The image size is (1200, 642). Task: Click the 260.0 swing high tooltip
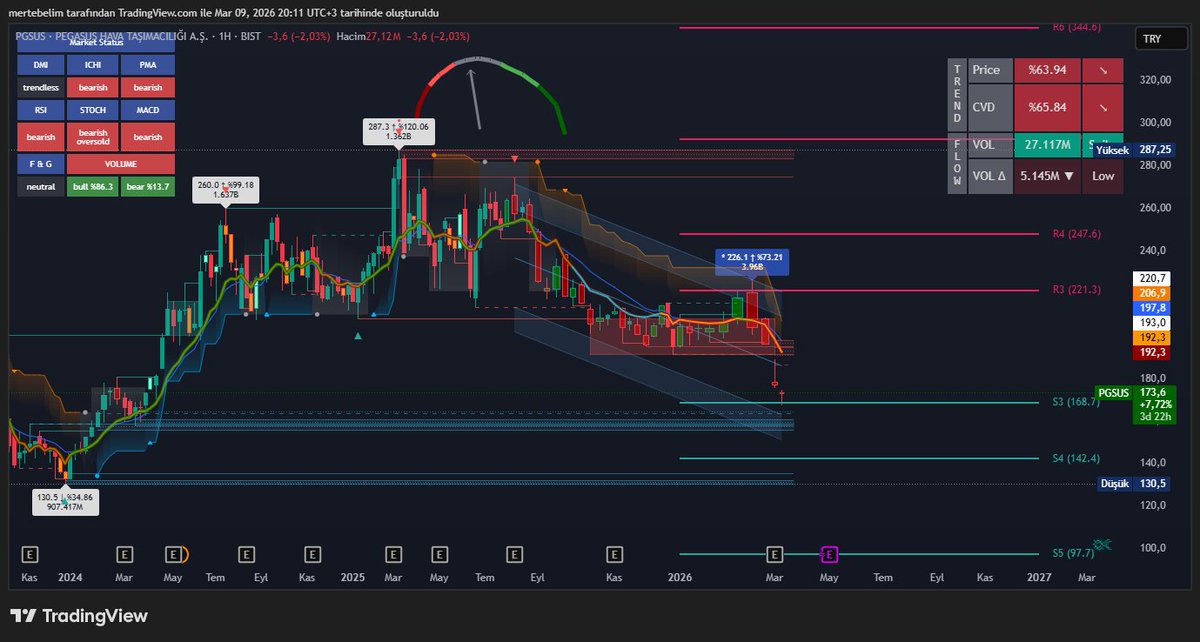[225, 190]
